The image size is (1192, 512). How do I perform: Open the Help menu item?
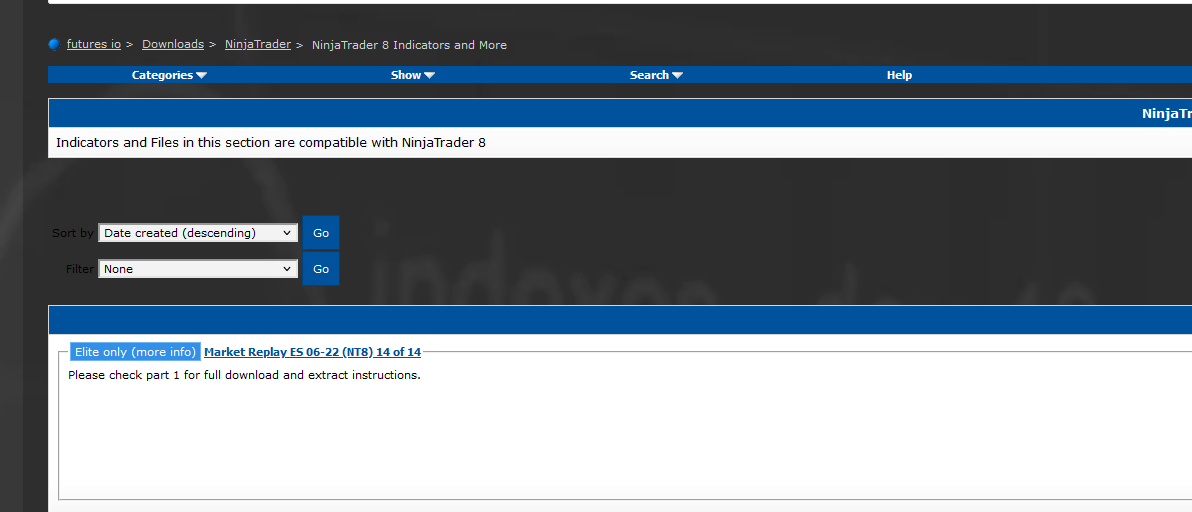[x=899, y=75]
